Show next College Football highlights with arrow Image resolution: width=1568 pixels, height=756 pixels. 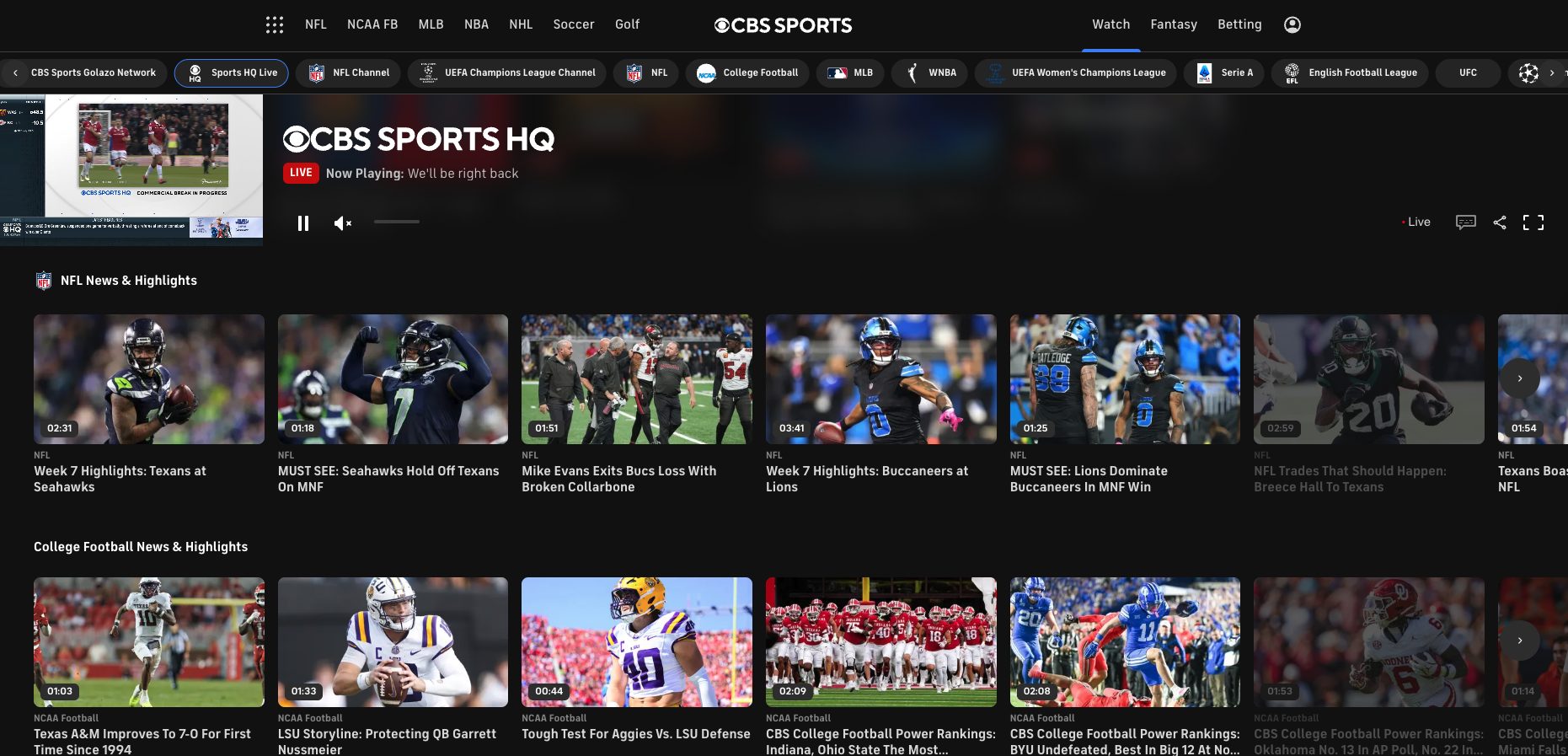[x=1519, y=641]
